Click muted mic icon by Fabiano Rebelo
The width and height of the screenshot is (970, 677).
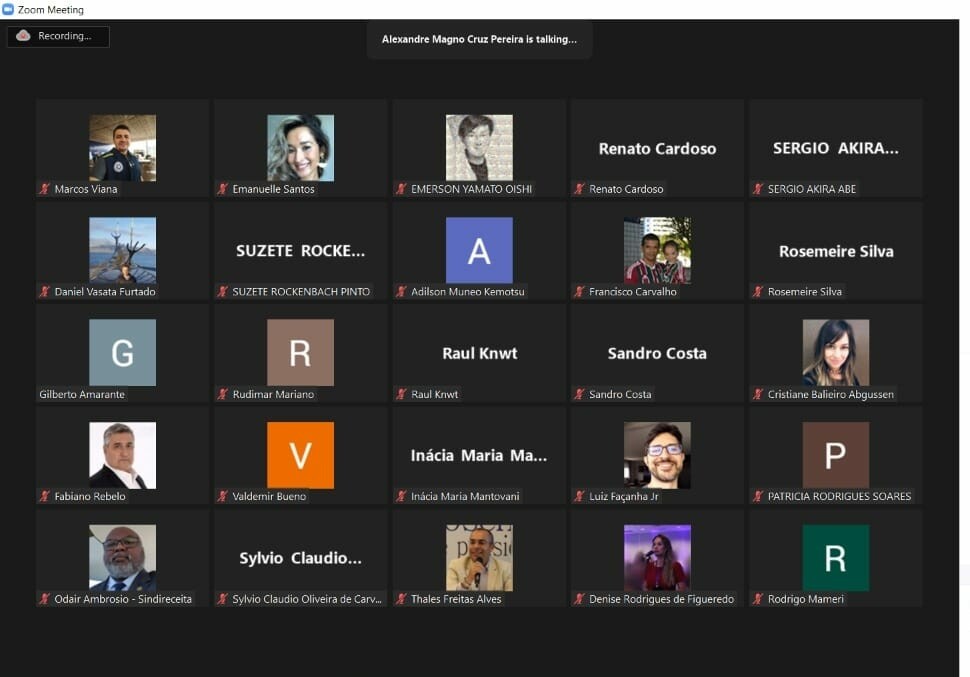(45, 496)
